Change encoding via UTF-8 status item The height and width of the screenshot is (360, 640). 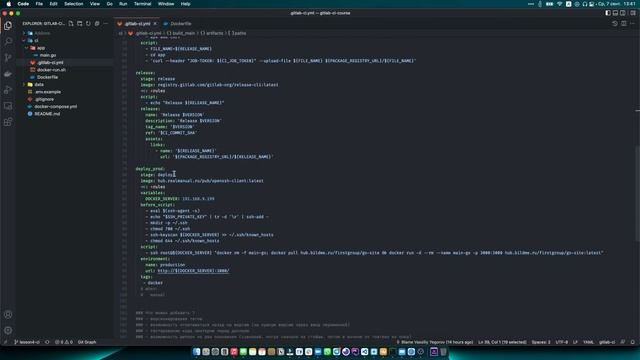click(x=562, y=342)
